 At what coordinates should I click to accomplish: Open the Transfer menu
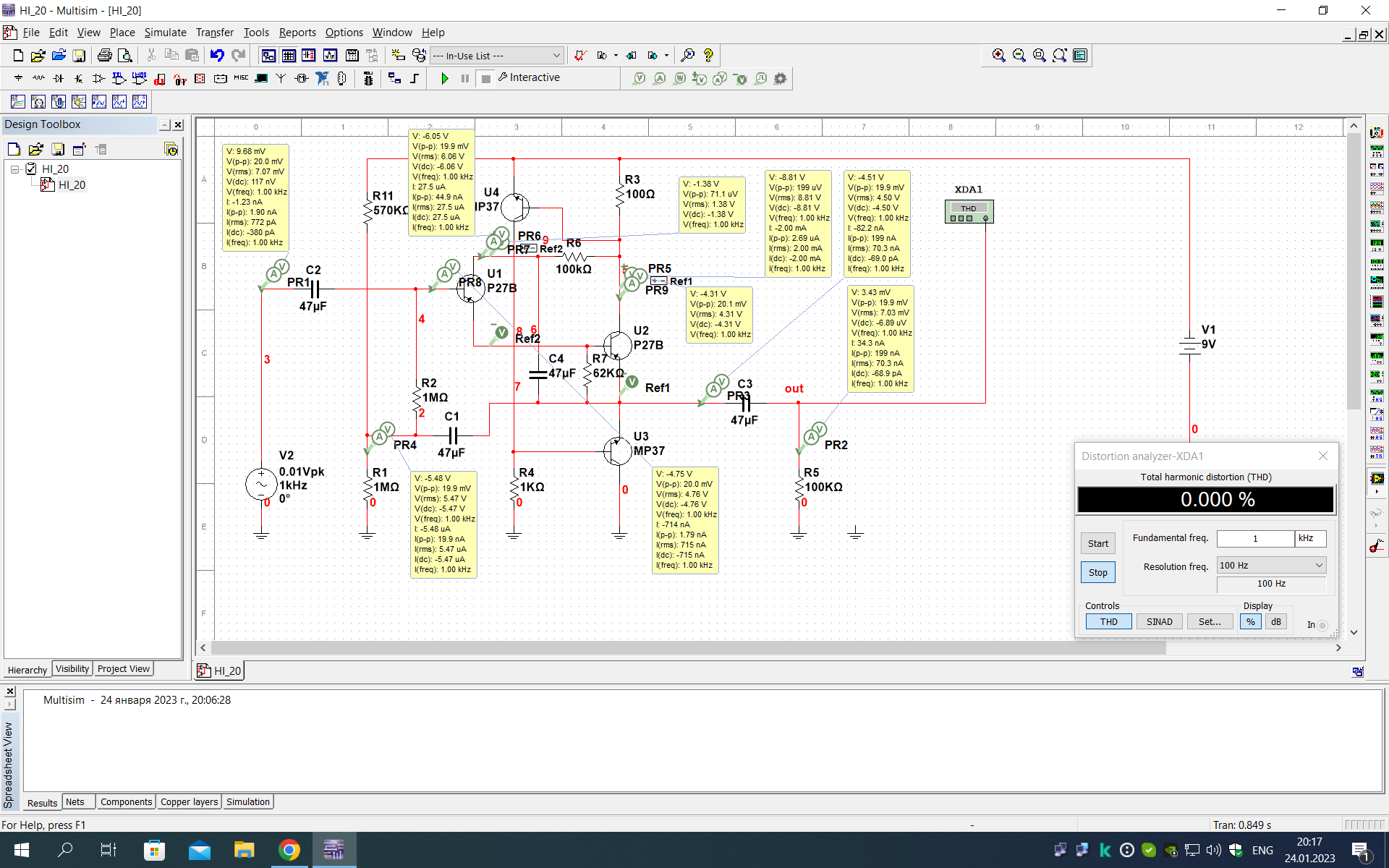pyautogui.click(x=214, y=33)
